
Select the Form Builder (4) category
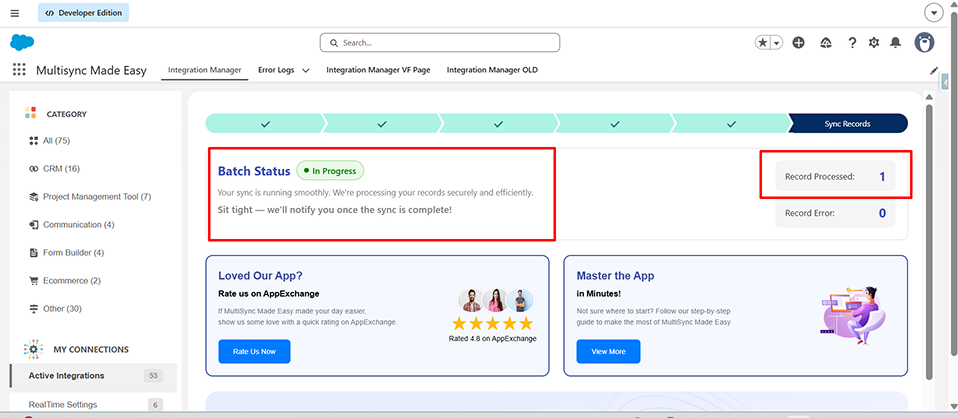coord(73,252)
